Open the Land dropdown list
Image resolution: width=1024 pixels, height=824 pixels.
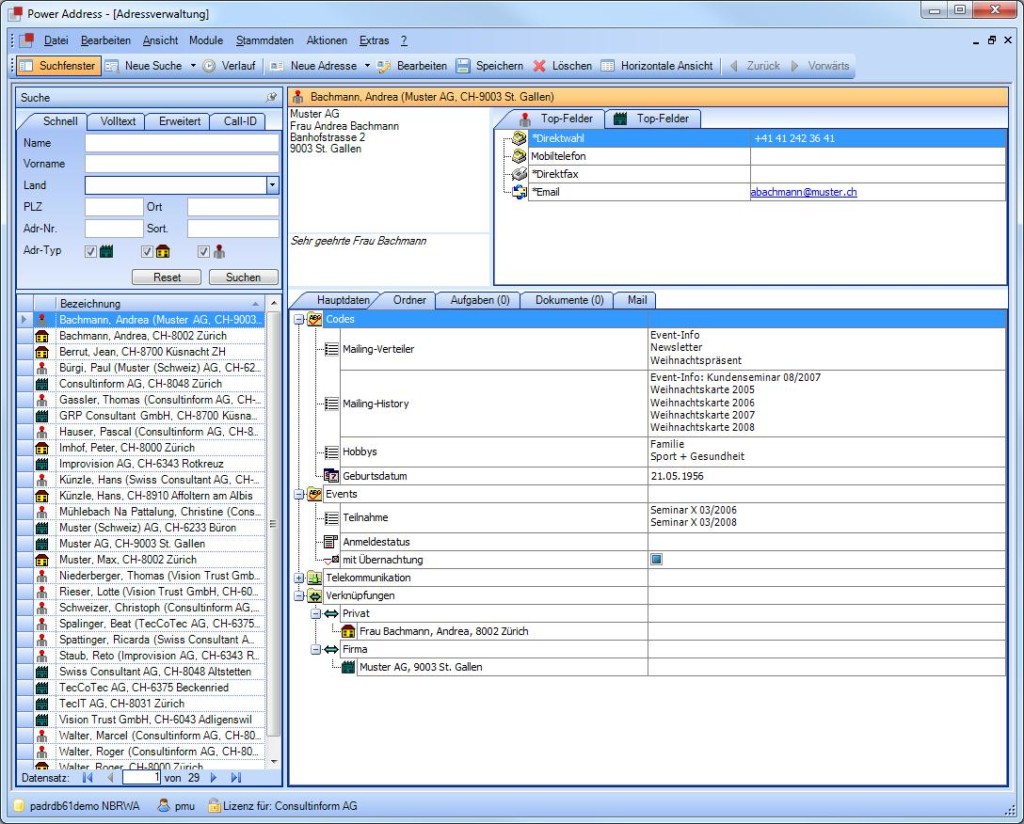(272, 185)
